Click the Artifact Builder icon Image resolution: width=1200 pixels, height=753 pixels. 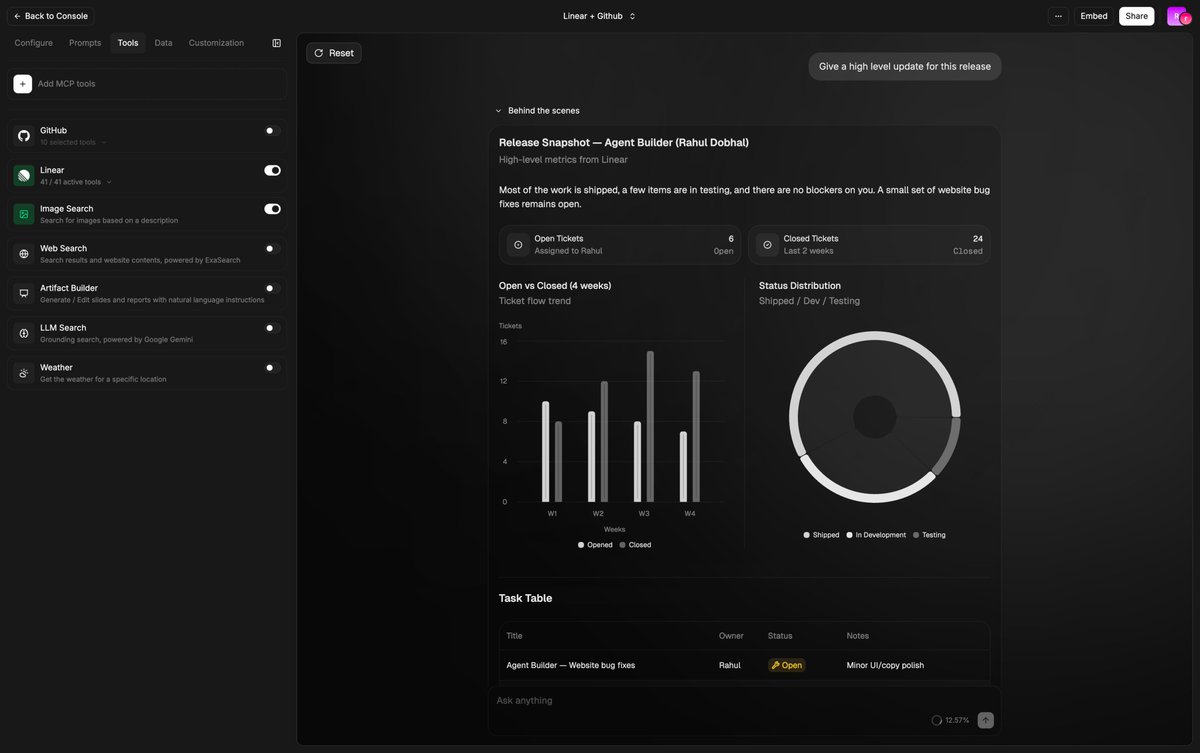tap(24, 293)
